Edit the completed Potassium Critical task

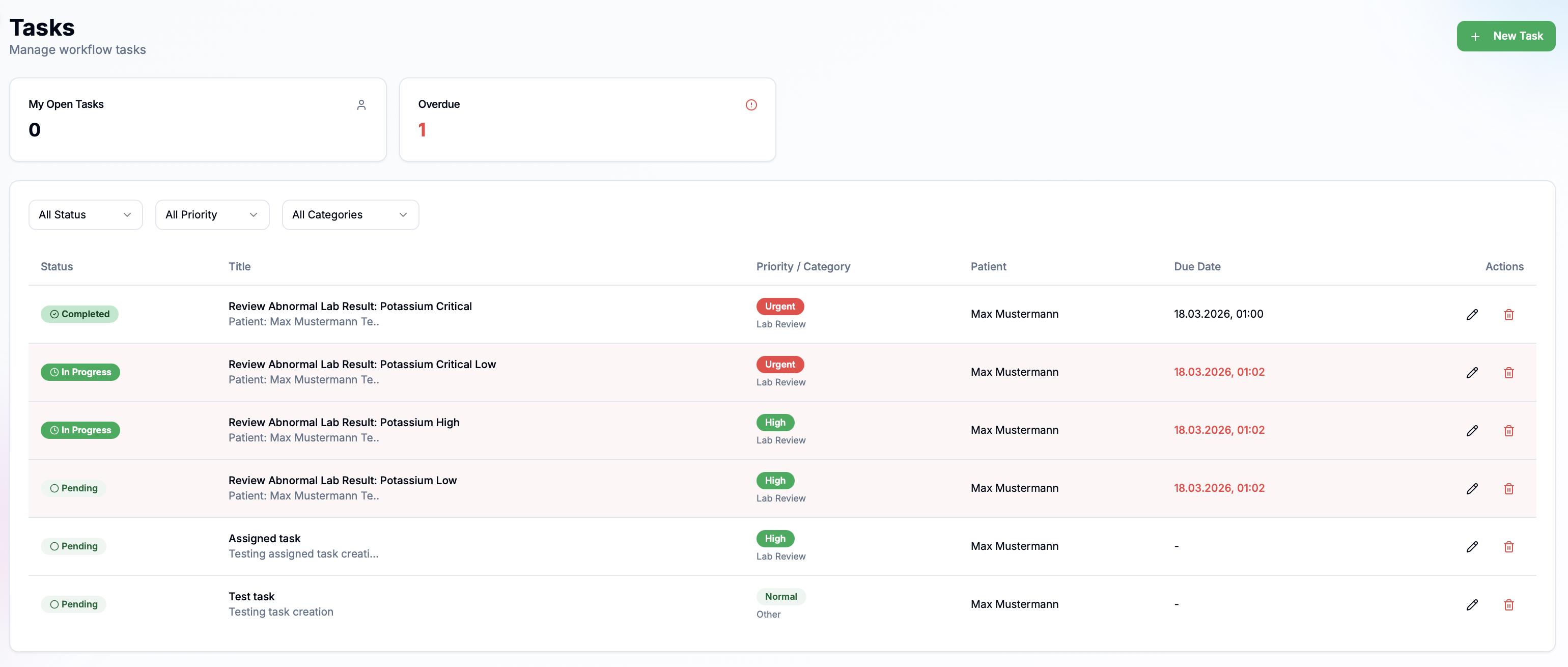click(x=1472, y=315)
